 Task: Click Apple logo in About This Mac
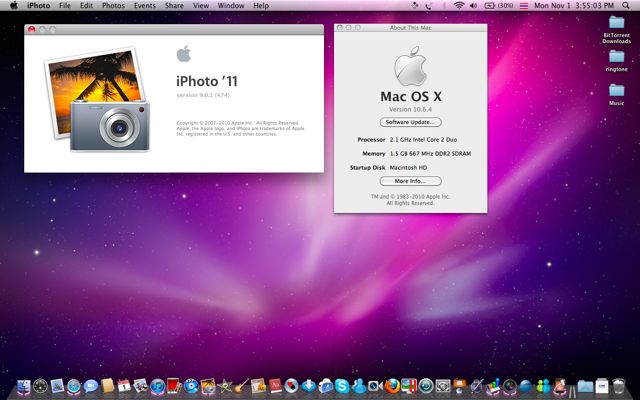(410, 66)
